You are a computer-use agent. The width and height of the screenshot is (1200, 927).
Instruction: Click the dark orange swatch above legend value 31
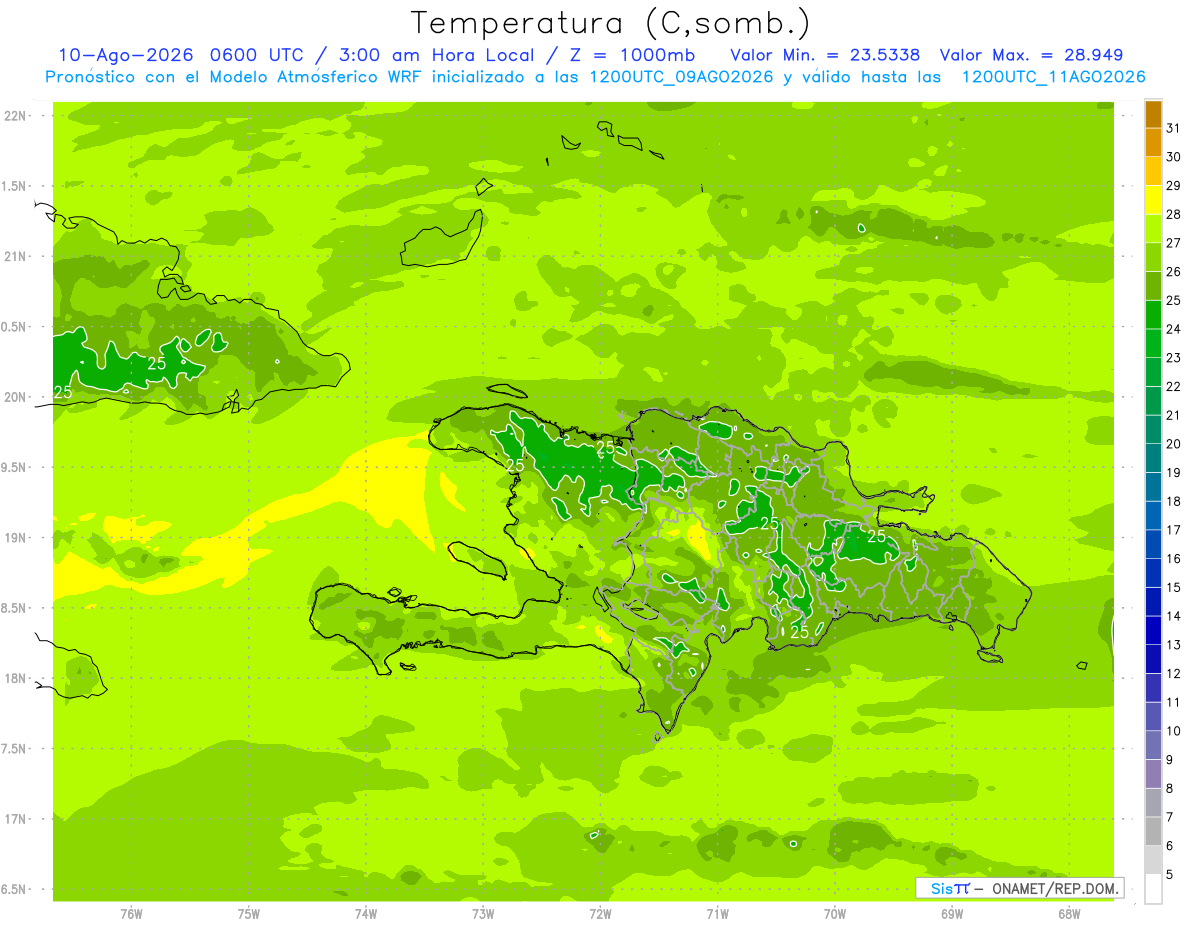click(1153, 115)
